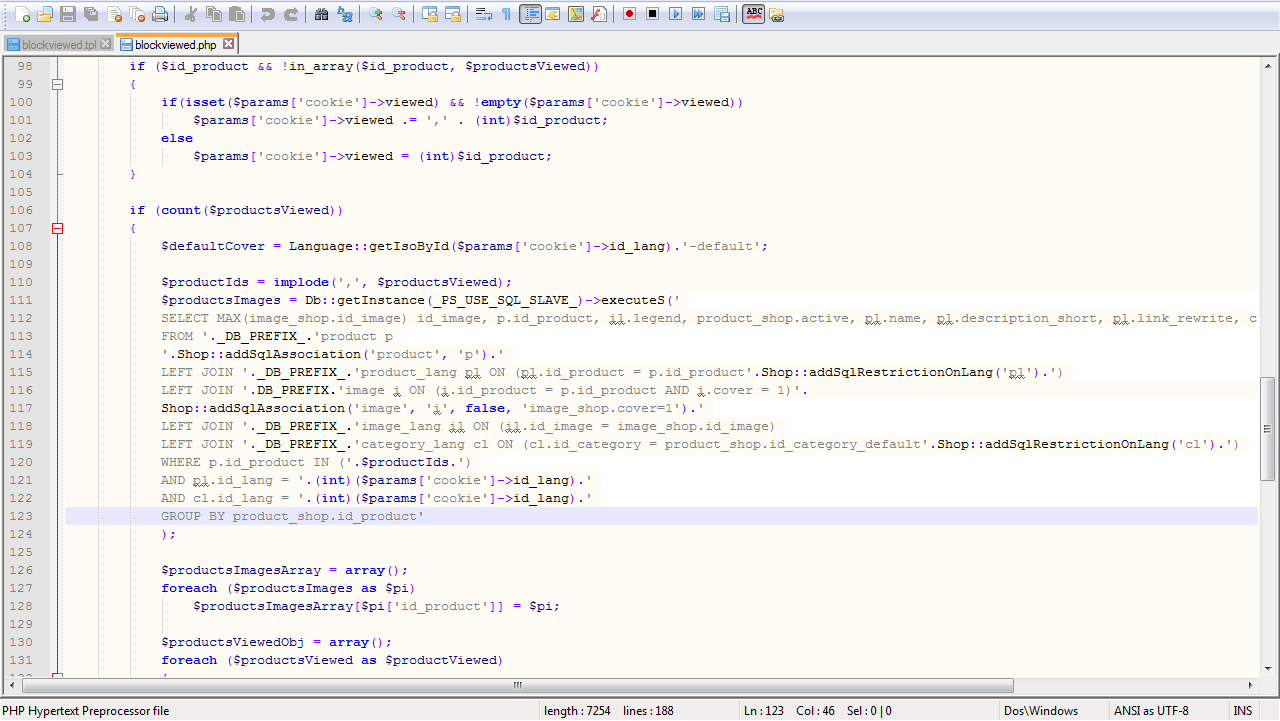Click the Dos\Windows status bar field
Viewport: 1280px width, 721px height.
1040,711
